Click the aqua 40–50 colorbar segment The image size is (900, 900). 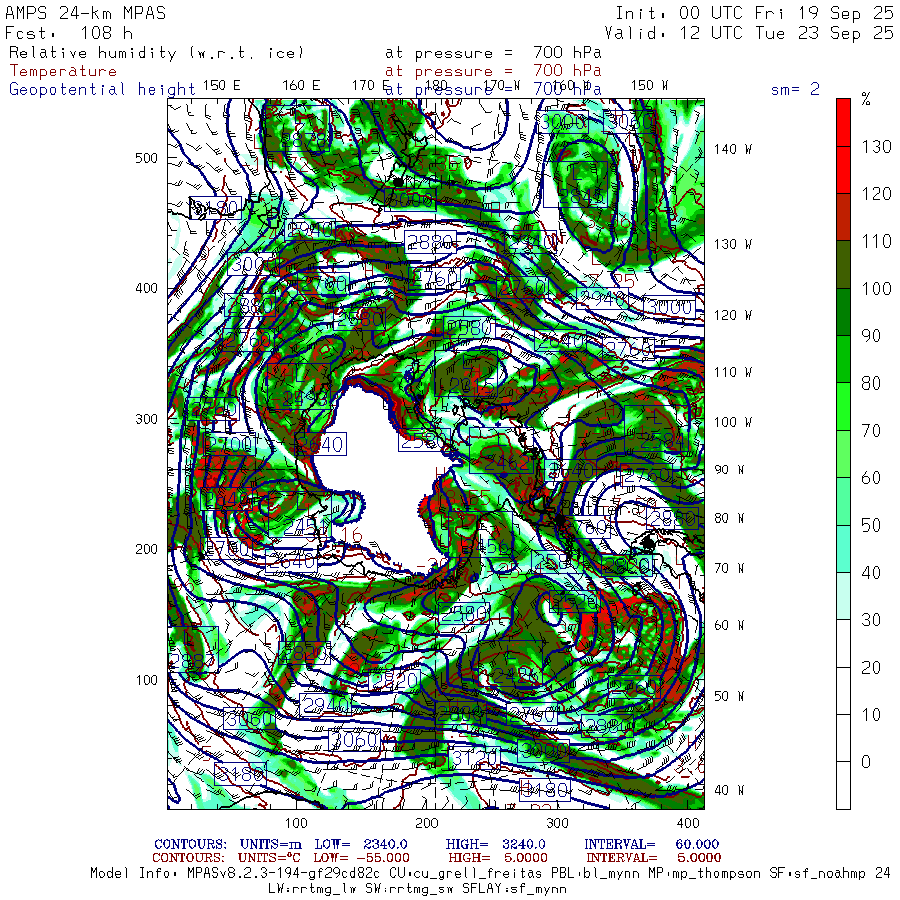[x=843, y=549]
